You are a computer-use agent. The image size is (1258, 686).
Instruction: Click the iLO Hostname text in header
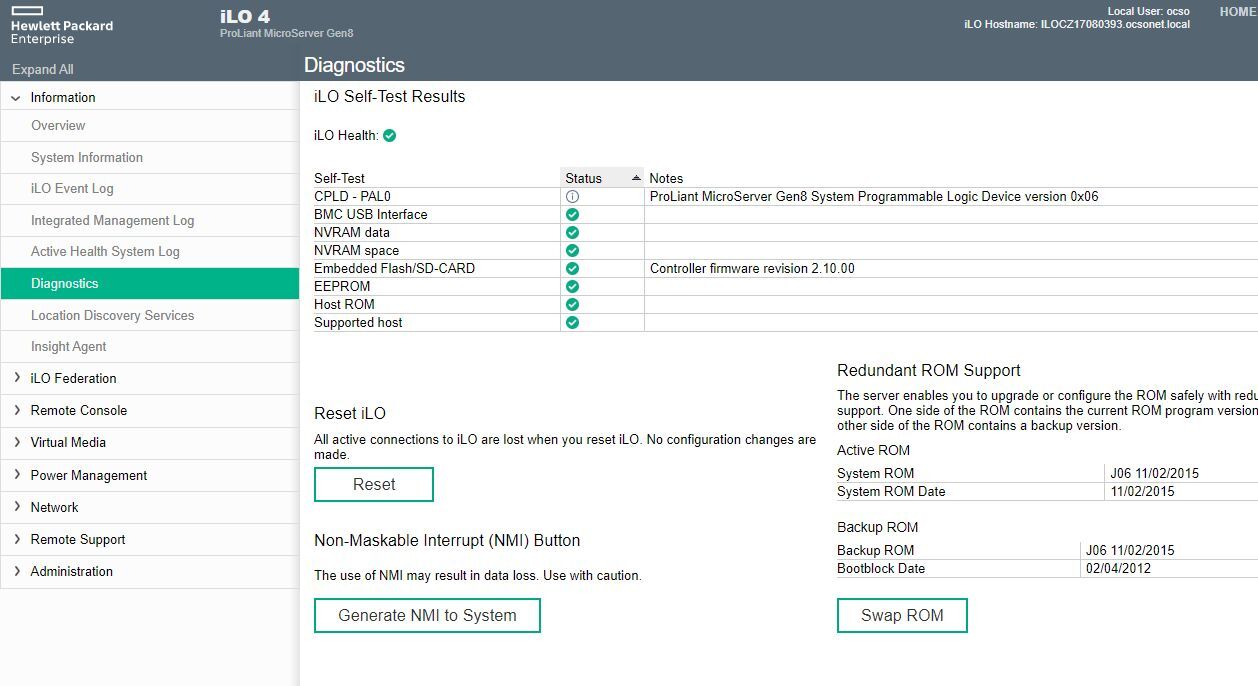pyautogui.click(x=1077, y=24)
